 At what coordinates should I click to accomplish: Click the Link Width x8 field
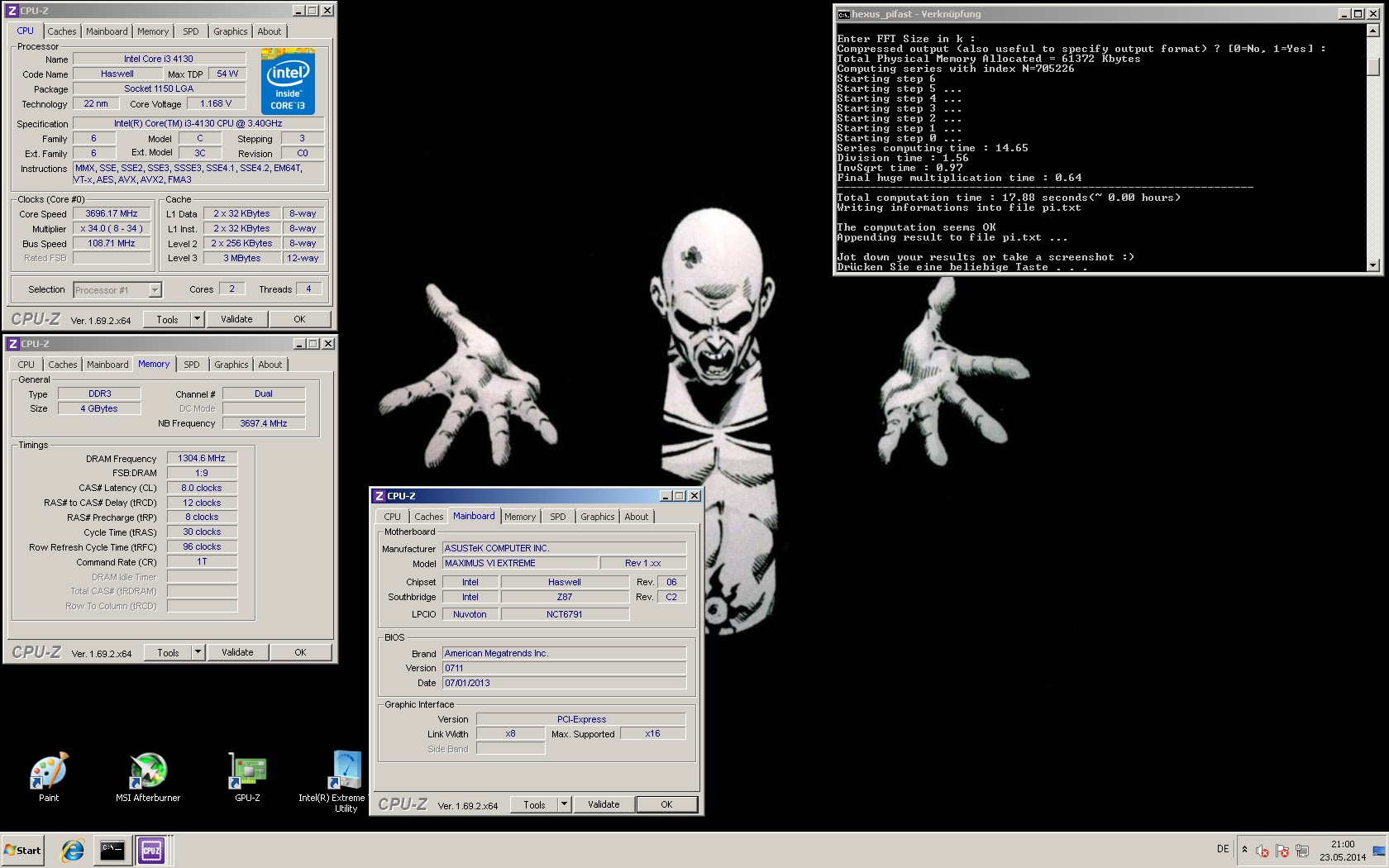coord(510,733)
